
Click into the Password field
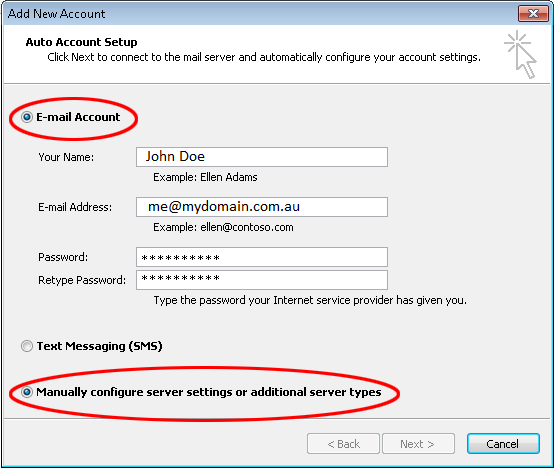(262, 257)
